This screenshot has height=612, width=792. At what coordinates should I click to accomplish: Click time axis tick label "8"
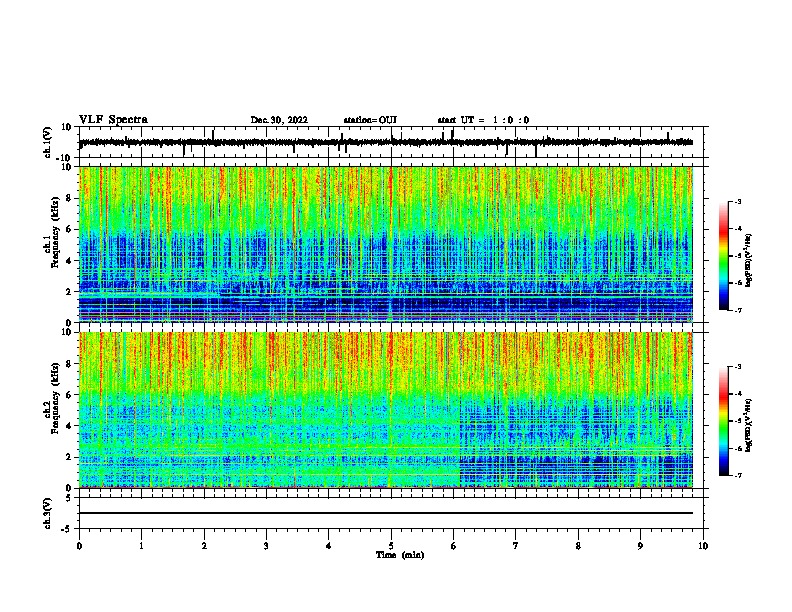[x=578, y=546]
